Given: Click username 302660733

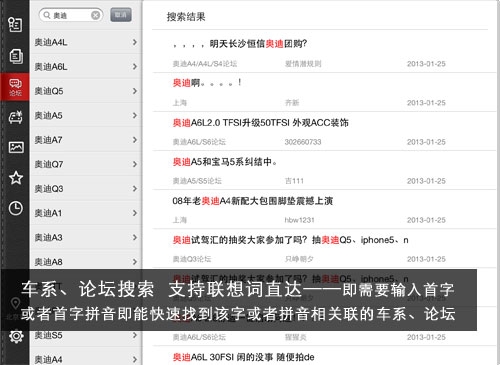Looking at the screenshot, I should click(303, 142).
